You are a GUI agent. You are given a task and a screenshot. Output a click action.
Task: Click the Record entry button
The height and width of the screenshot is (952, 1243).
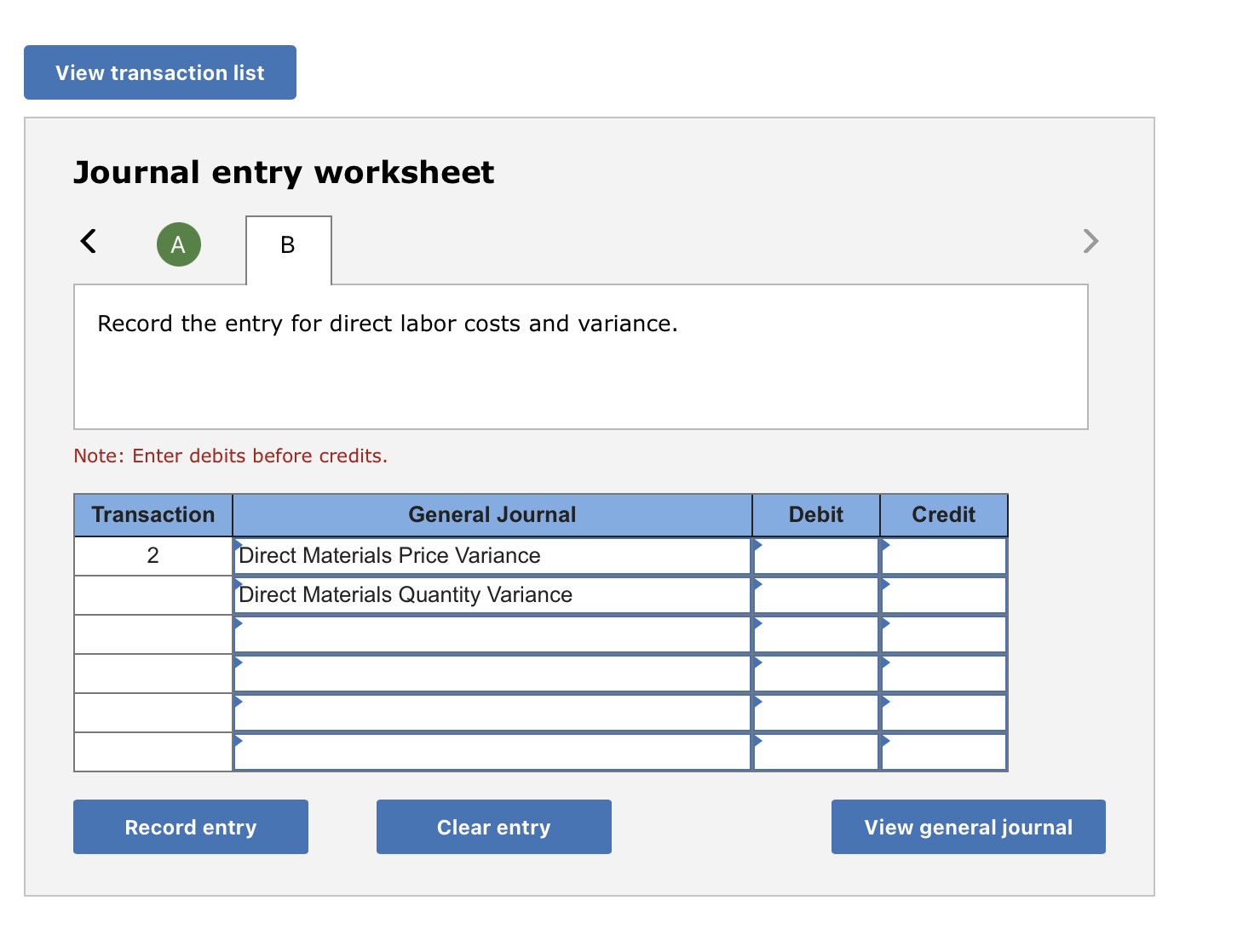click(191, 827)
